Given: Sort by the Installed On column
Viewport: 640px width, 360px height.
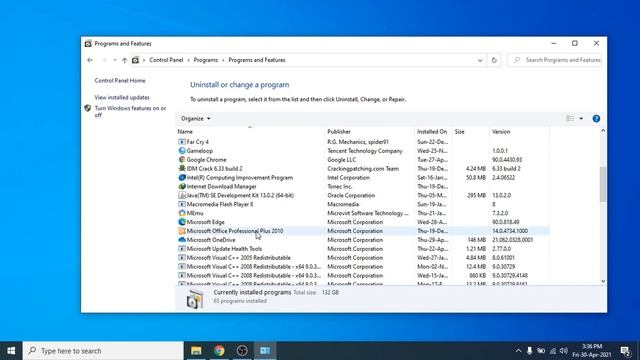Looking at the screenshot, I should (433, 132).
